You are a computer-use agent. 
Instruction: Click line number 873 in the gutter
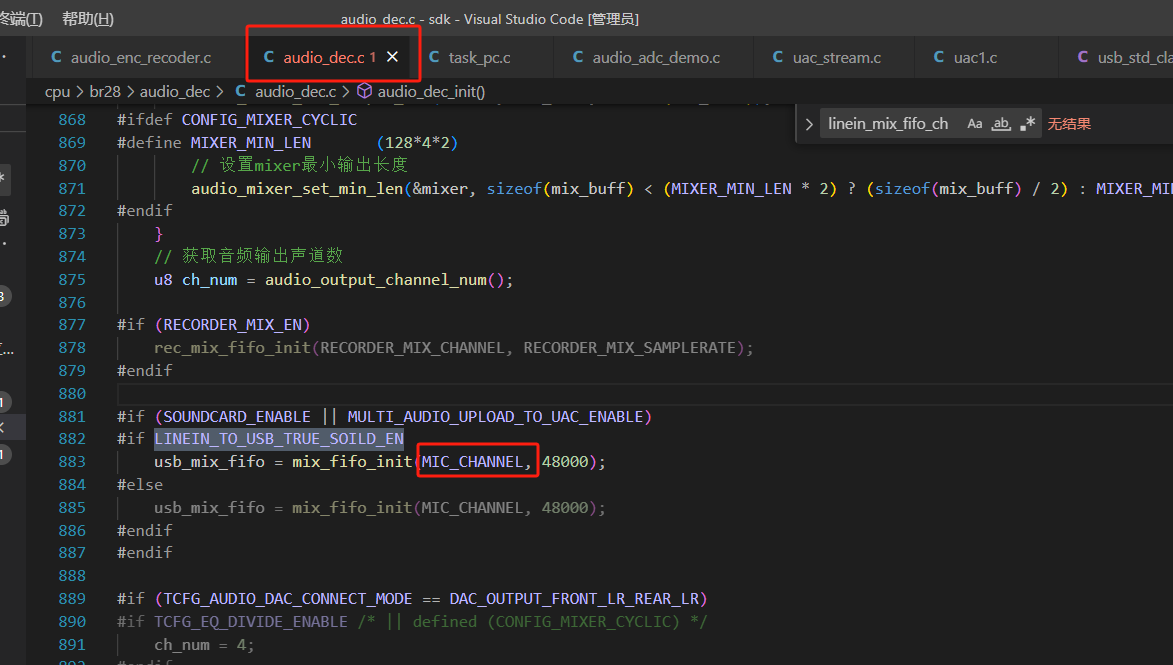[72, 234]
